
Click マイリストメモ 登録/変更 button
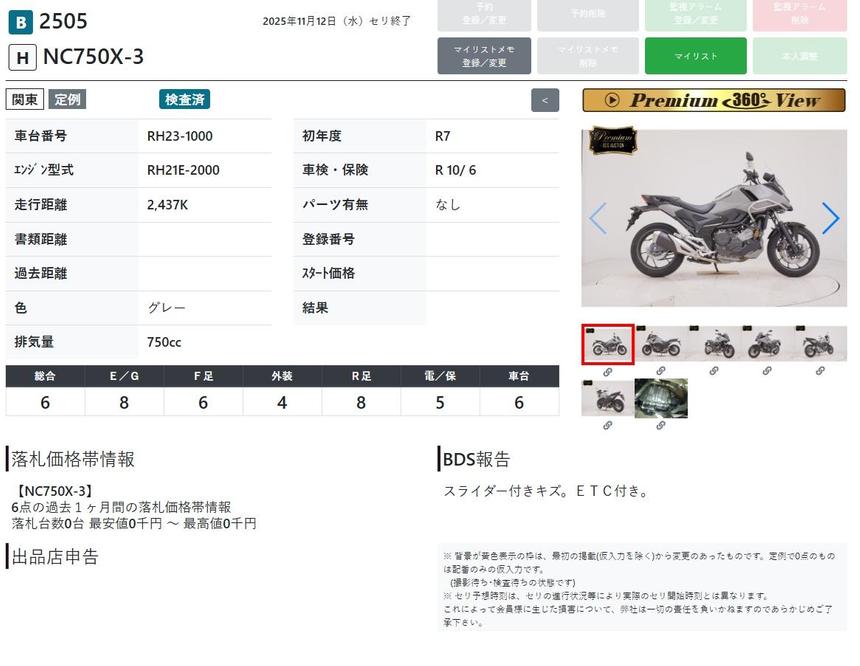coord(484,56)
